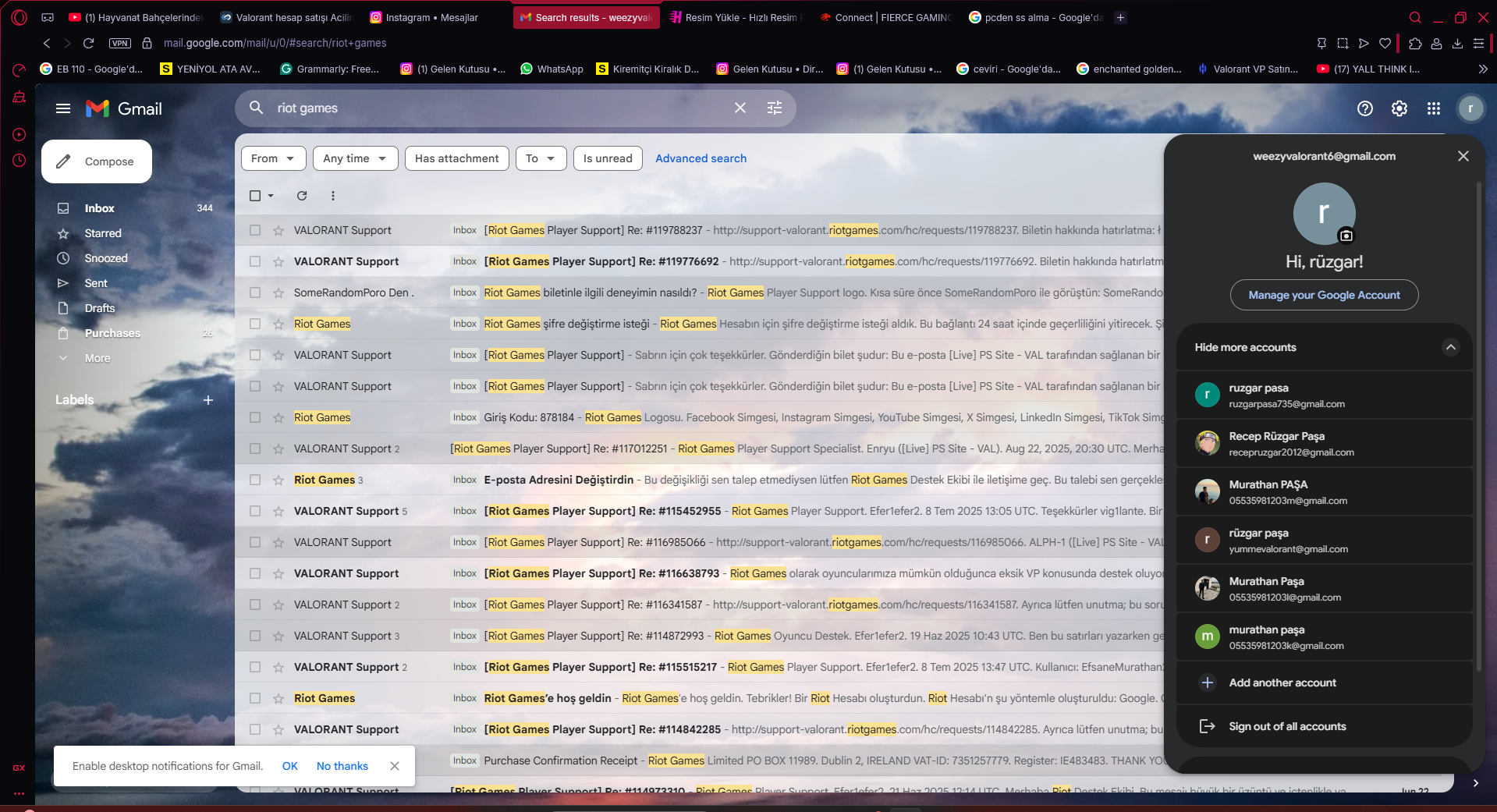Viewport: 1497px width, 812px height.
Task: Refresh the search results list
Action: [302, 196]
